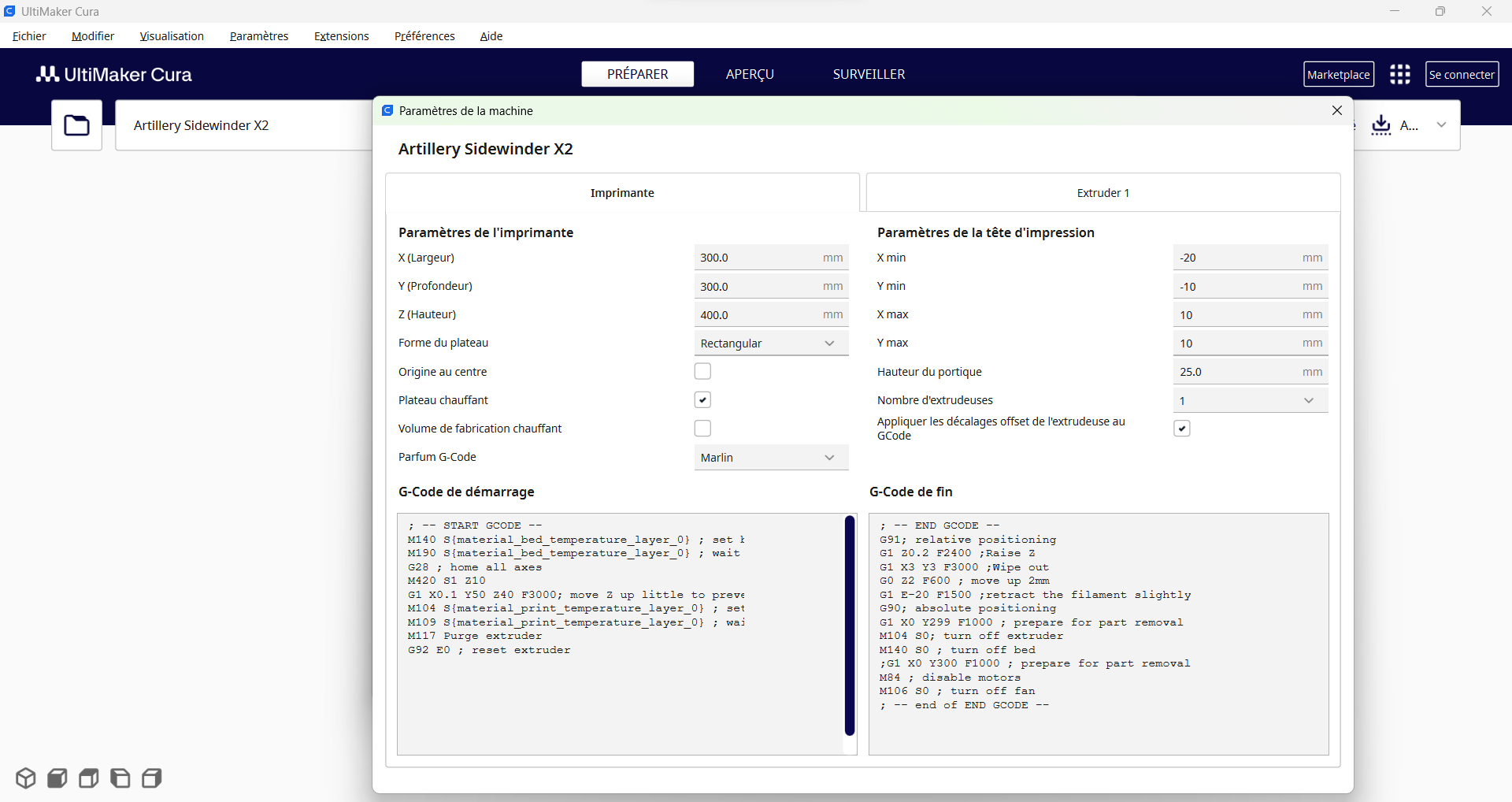Select the 3D view cube icon

(26, 778)
